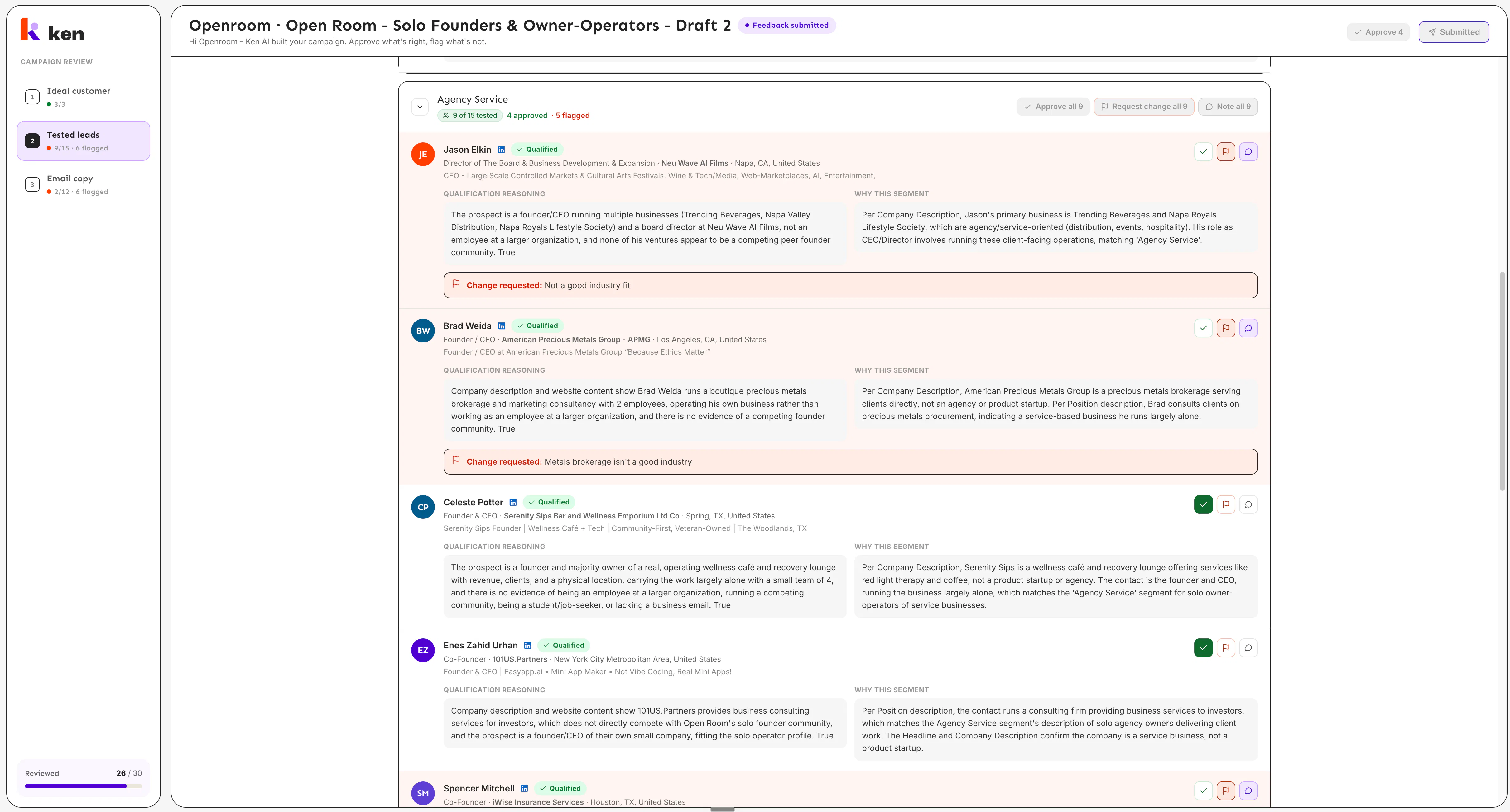Click the '26 / 30' reviewed count

[x=129, y=773]
